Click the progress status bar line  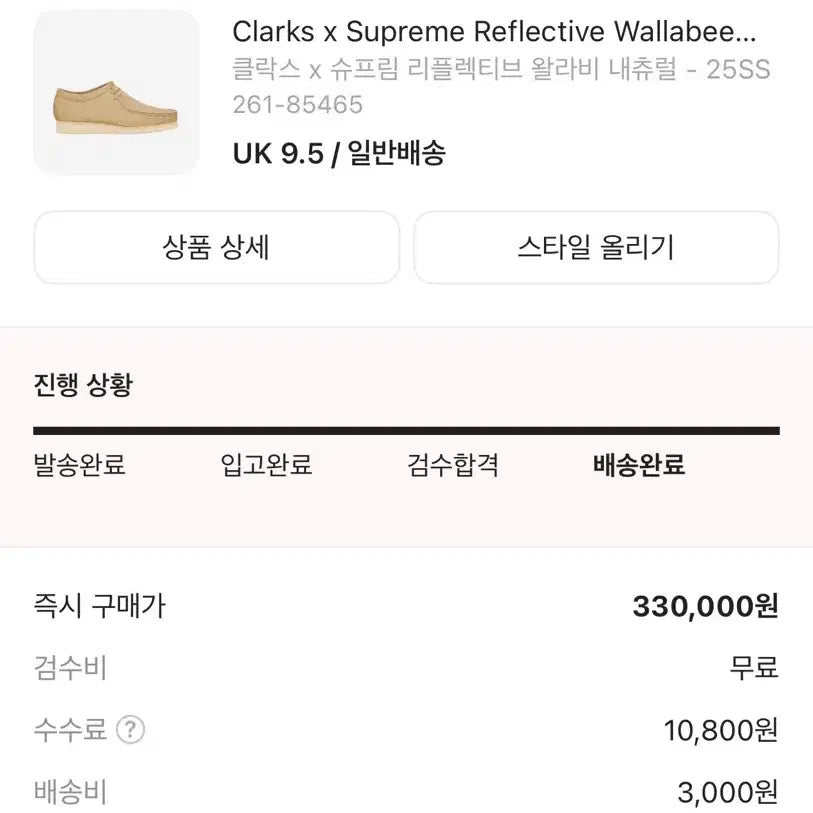pos(406,430)
